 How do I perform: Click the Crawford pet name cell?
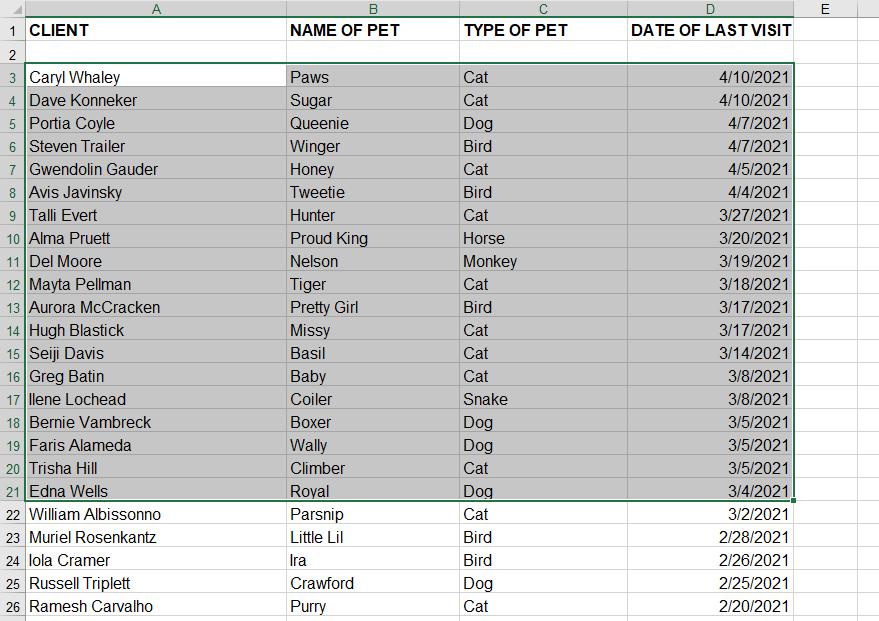[x=373, y=583]
